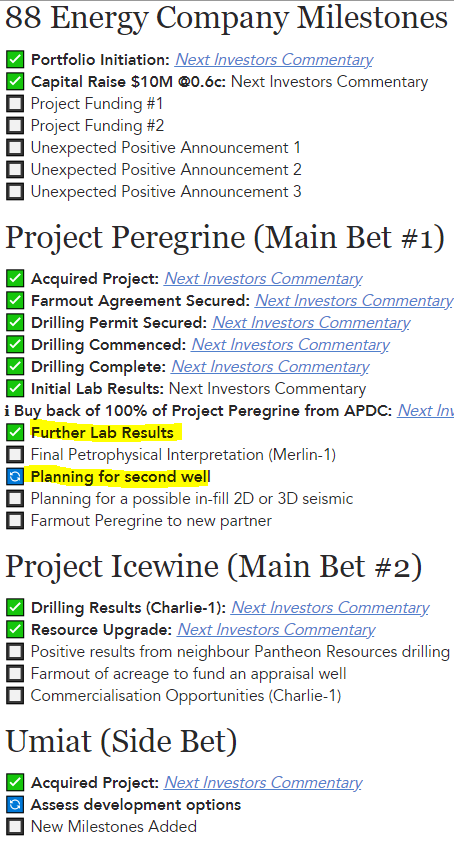
Task: Open the Portfolio Initiation Next Investors Commentary link
Action: tap(274, 59)
